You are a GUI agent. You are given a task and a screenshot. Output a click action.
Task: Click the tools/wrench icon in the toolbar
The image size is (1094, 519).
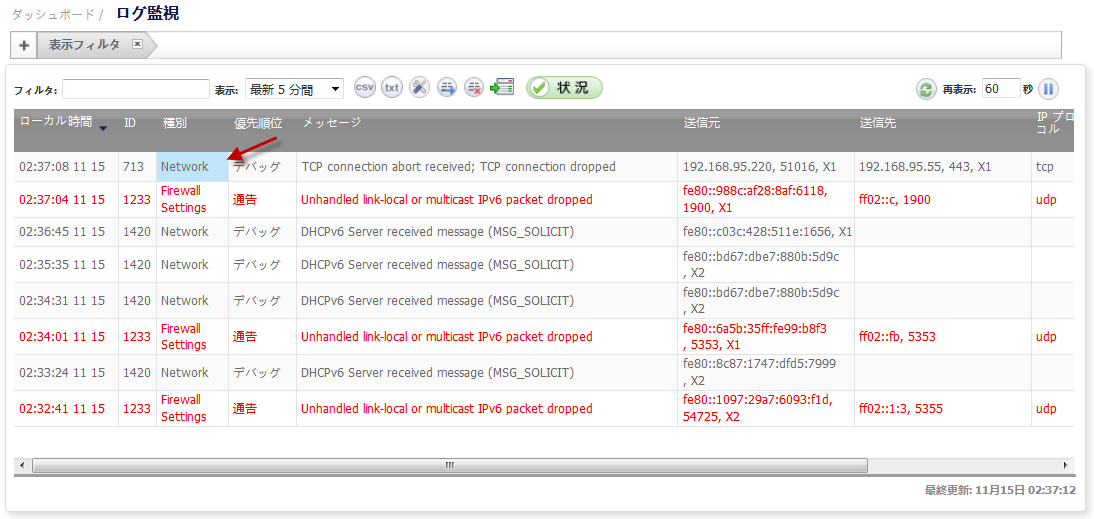(x=419, y=88)
